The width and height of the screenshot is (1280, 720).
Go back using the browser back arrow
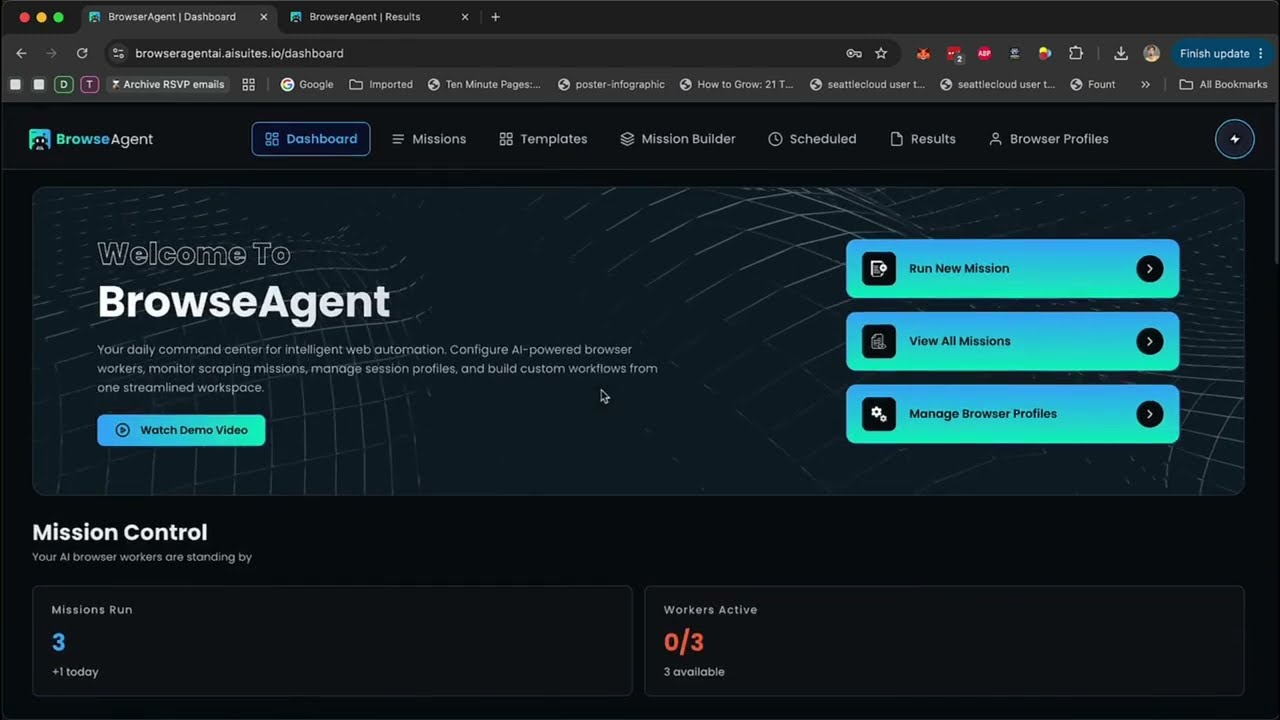(x=21, y=53)
